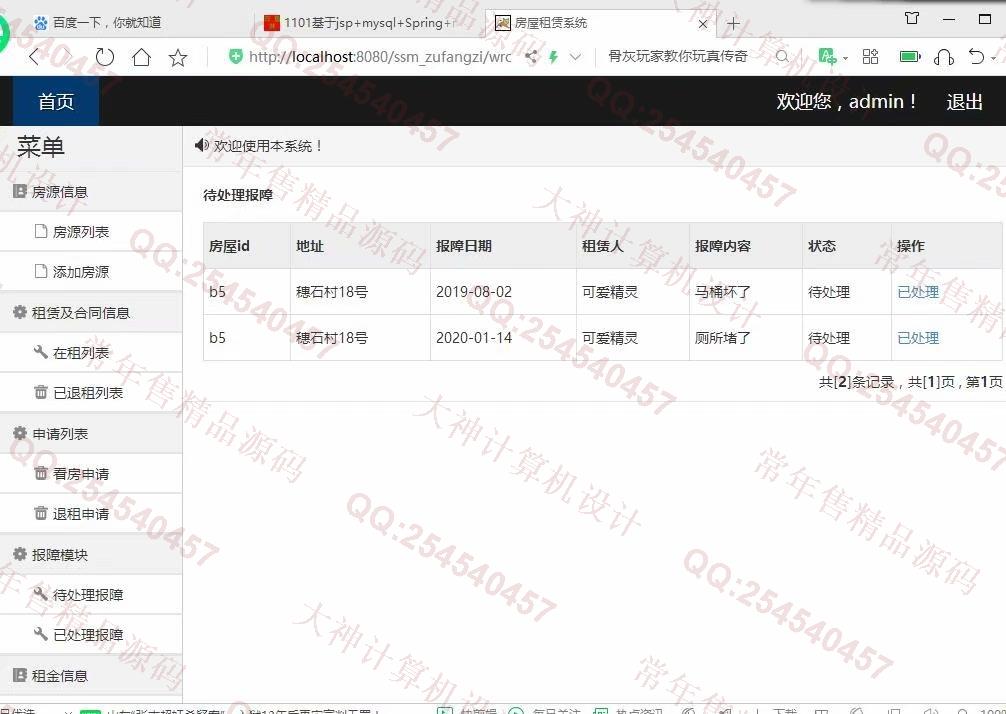This screenshot has width=1006, height=714.
Task: Go back with the browser back arrow
Action: [x=36, y=57]
